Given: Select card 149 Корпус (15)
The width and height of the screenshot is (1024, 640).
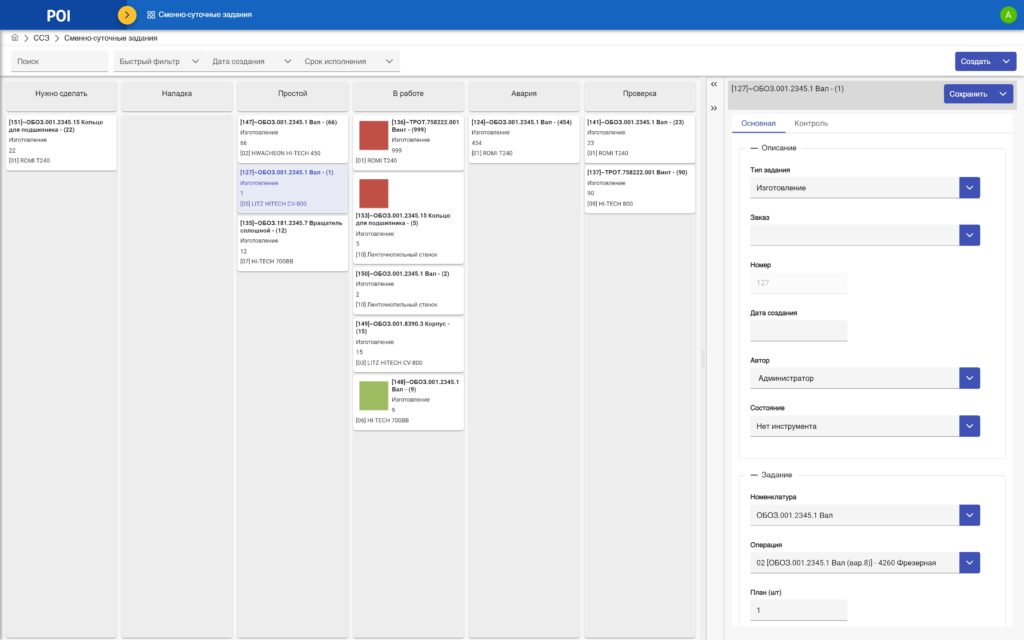Looking at the screenshot, I should click(408, 344).
